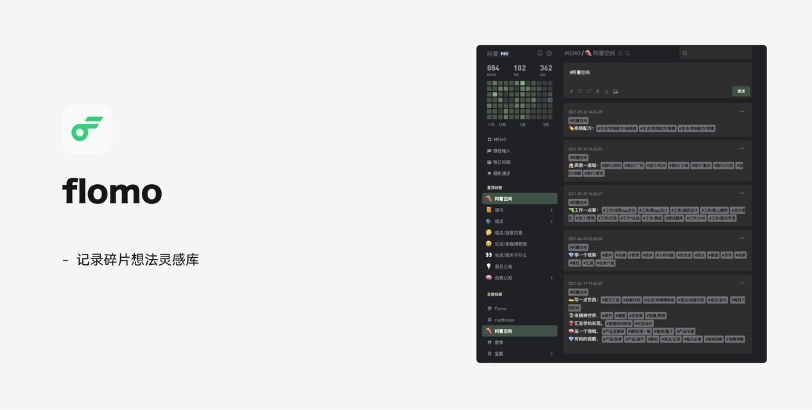This screenshot has width=812, height=410.
Task: Select the numbered list editor icon
Action: [589, 91]
